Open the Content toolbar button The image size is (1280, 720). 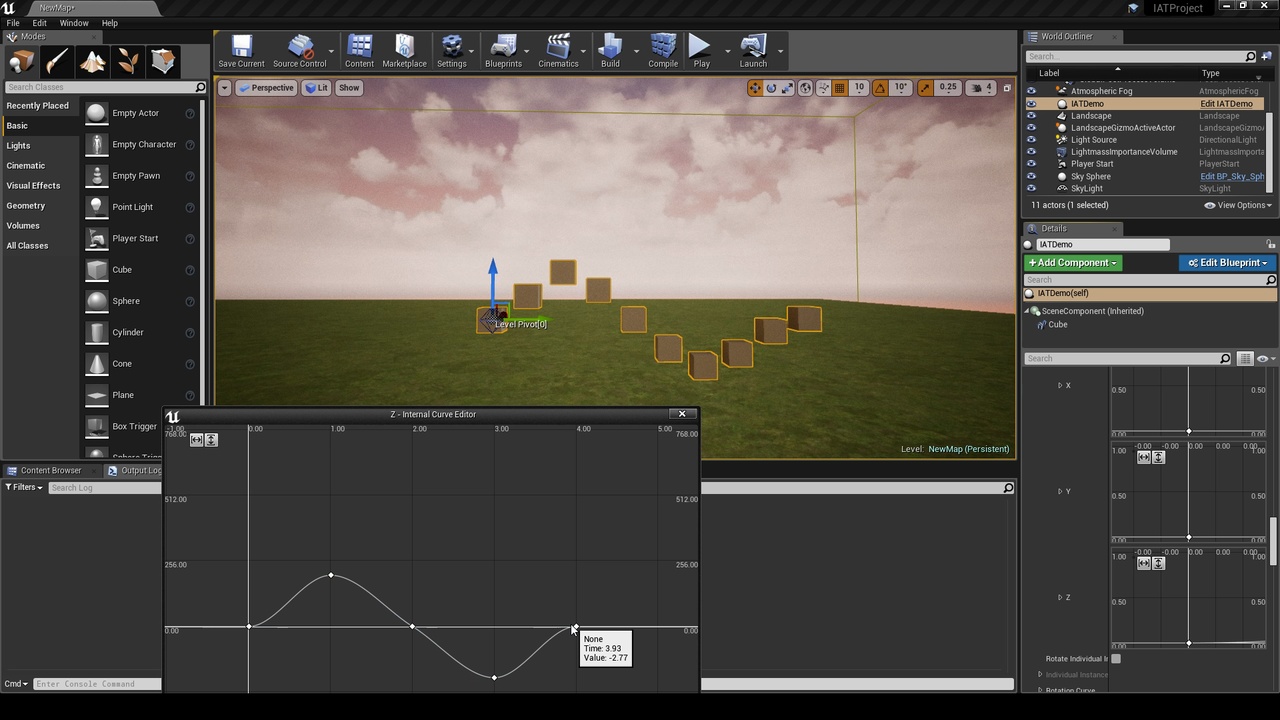coord(359,51)
